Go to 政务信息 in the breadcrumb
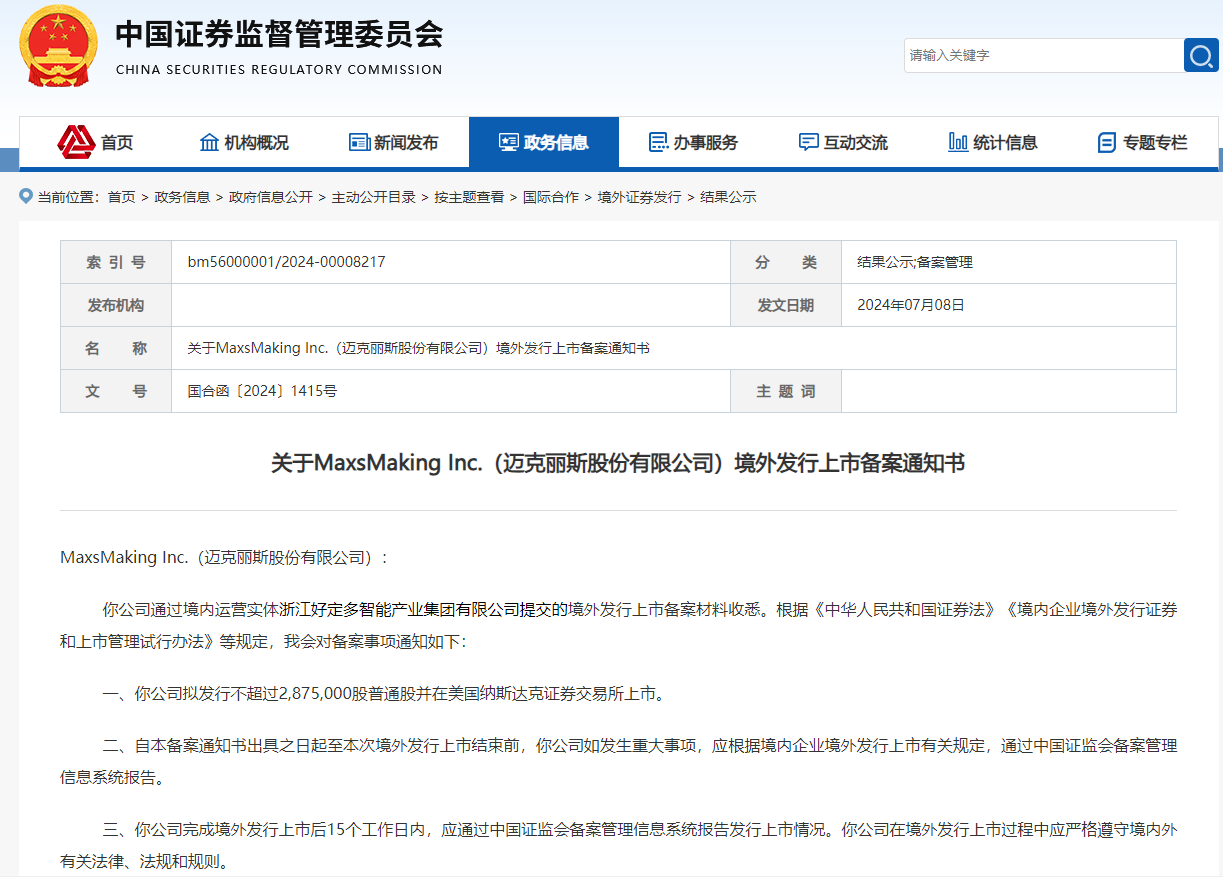 coord(182,197)
